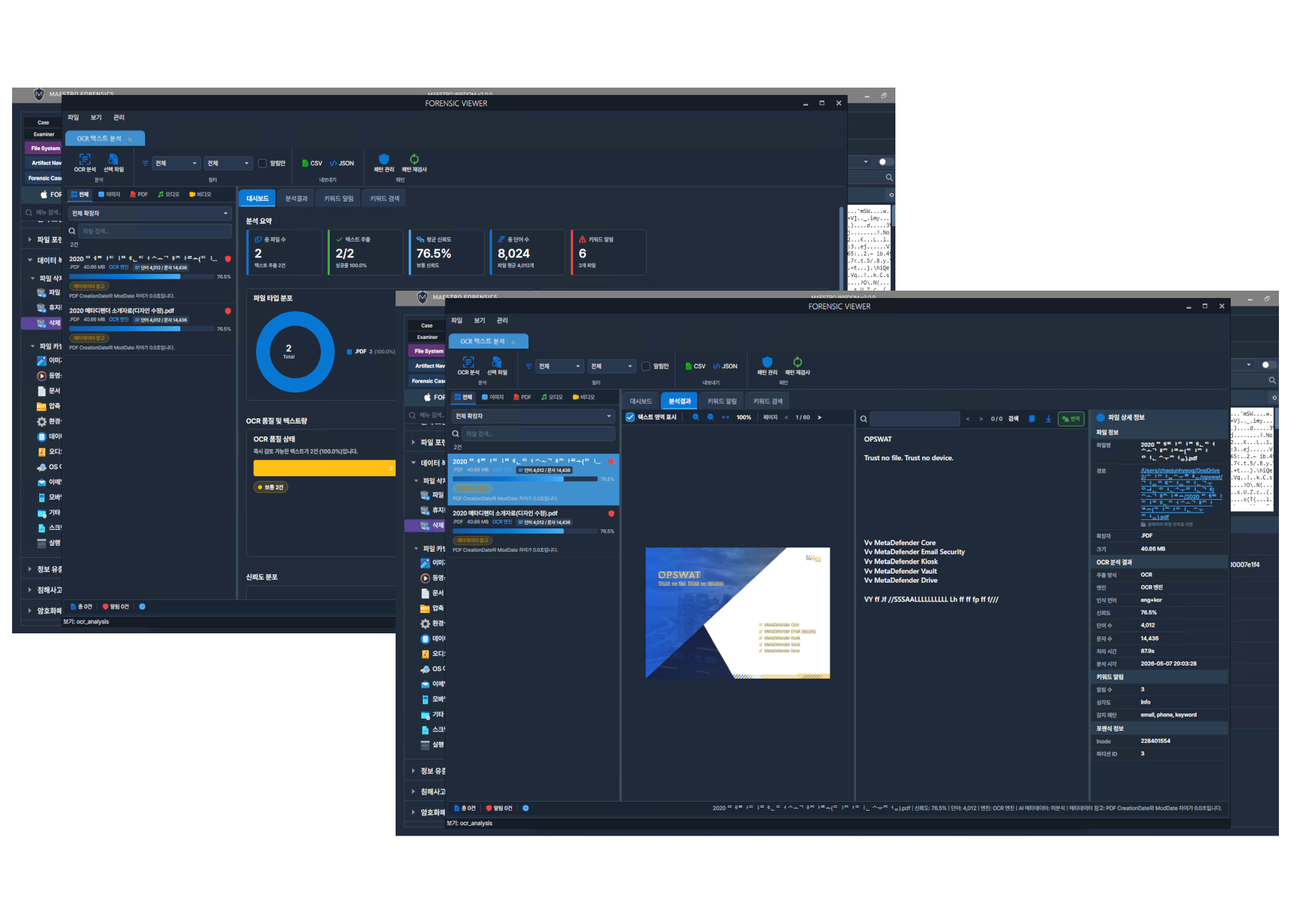Open 전체 확장자 dropdown in back Forensic Viewer
This screenshot has width=1291, height=924.
pos(149,213)
